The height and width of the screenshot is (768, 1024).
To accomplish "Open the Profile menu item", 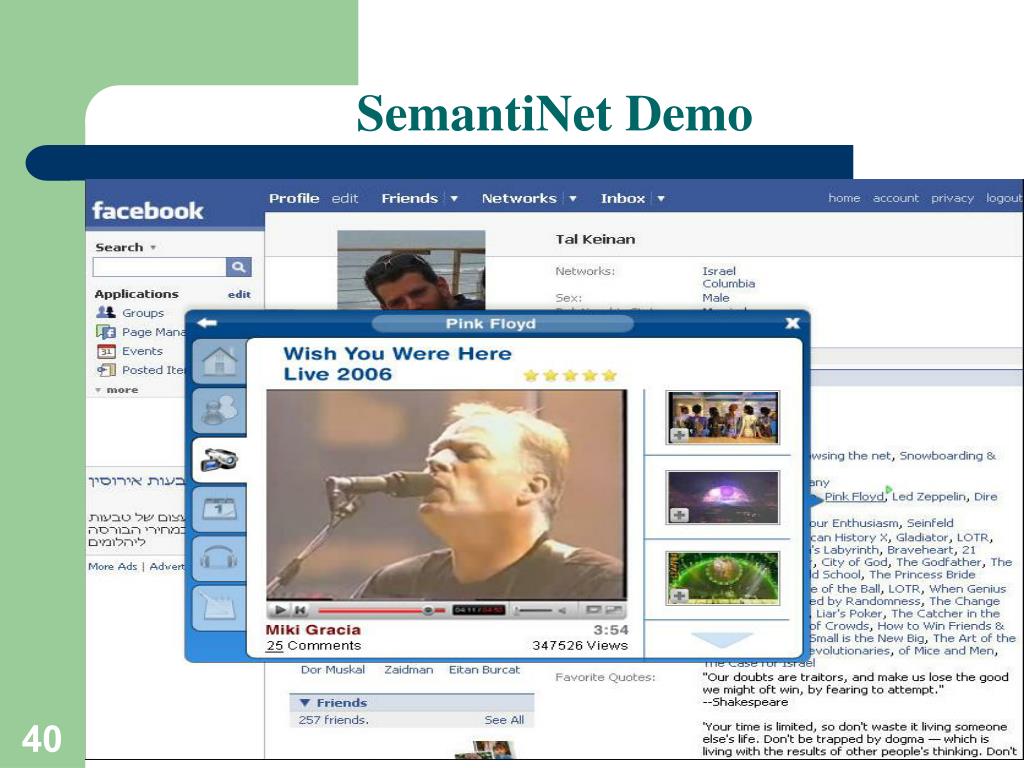I will [294, 199].
